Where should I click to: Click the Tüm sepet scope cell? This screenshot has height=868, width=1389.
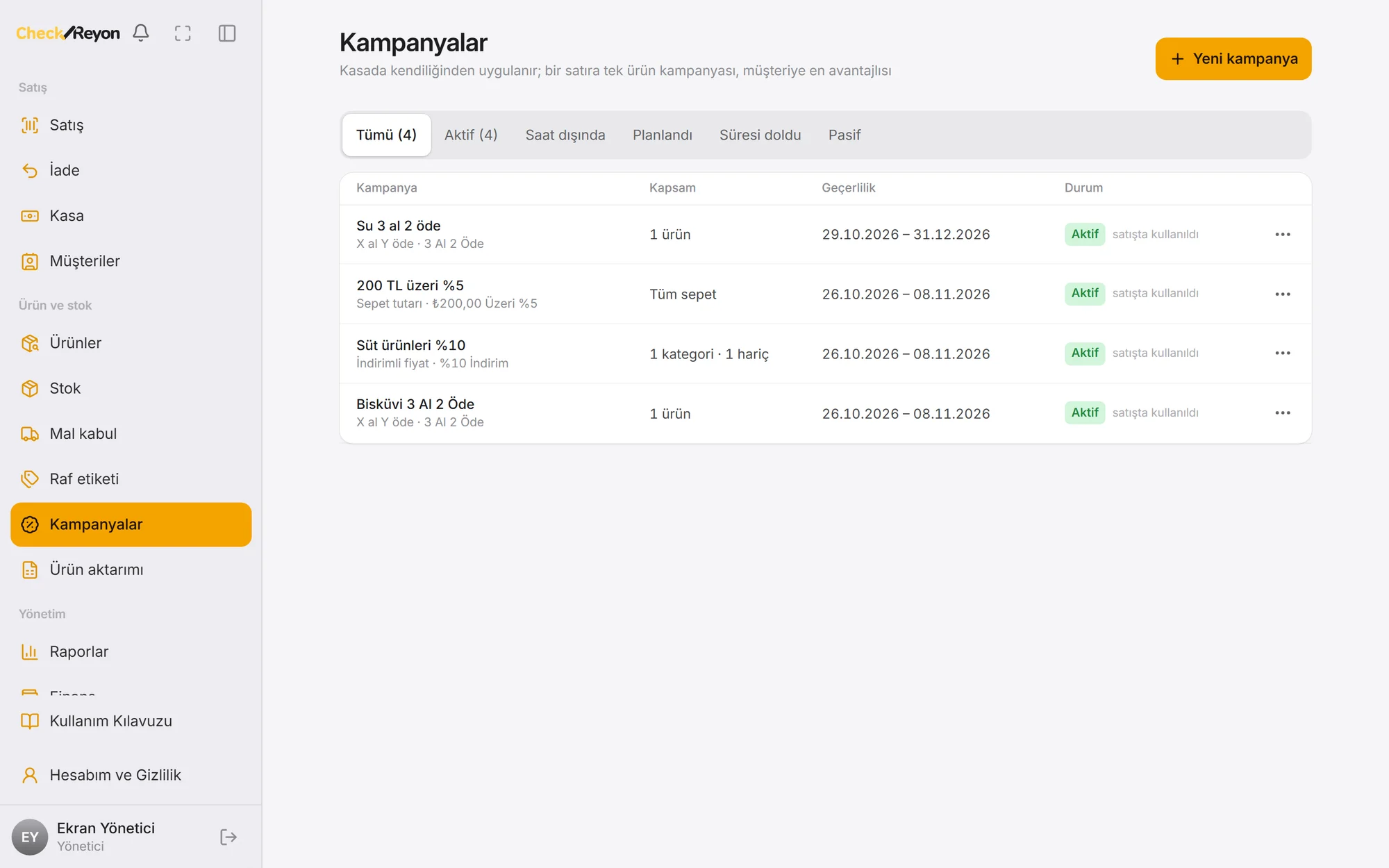pos(683,294)
